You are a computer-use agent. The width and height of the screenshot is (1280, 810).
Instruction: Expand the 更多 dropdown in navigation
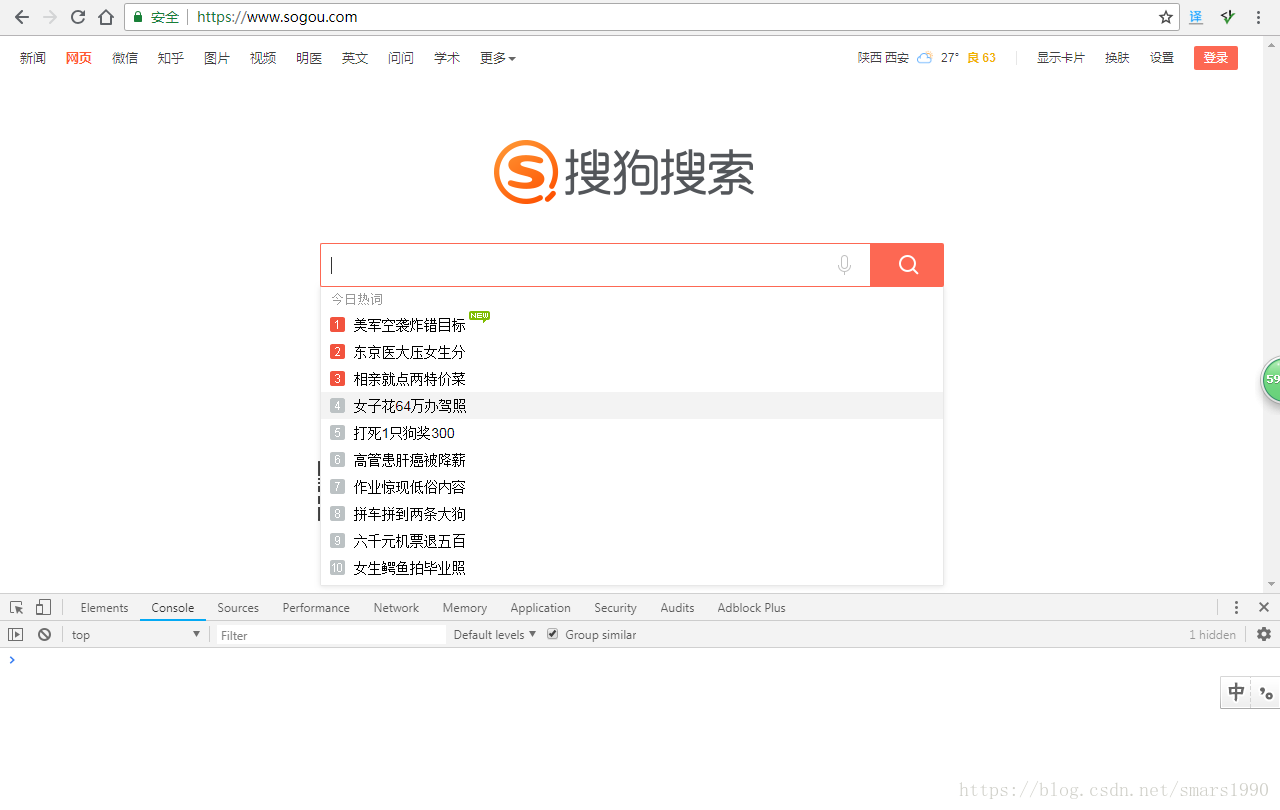(x=497, y=58)
